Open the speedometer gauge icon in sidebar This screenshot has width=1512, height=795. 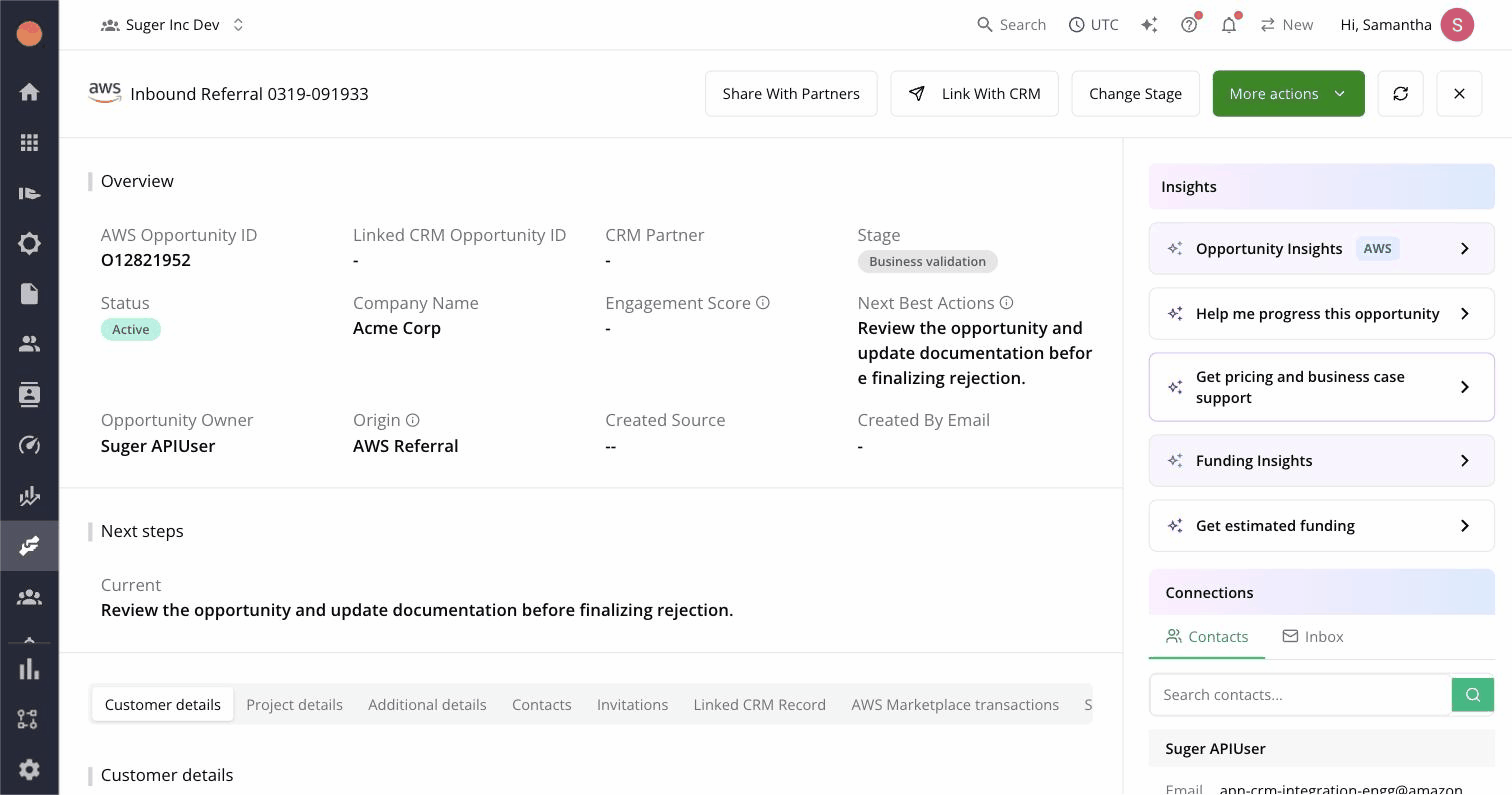[x=29, y=445]
